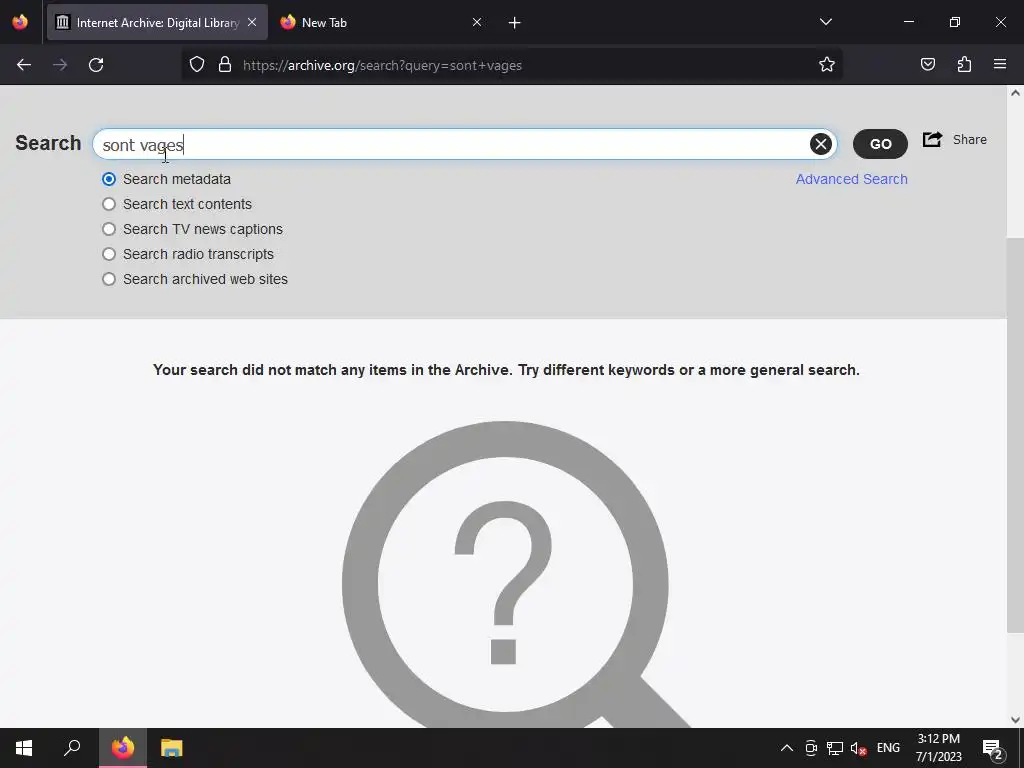The height and width of the screenshot is (768, 1024).
Task: Click the Firefox logo in title bar
Action: coord(20,22)
